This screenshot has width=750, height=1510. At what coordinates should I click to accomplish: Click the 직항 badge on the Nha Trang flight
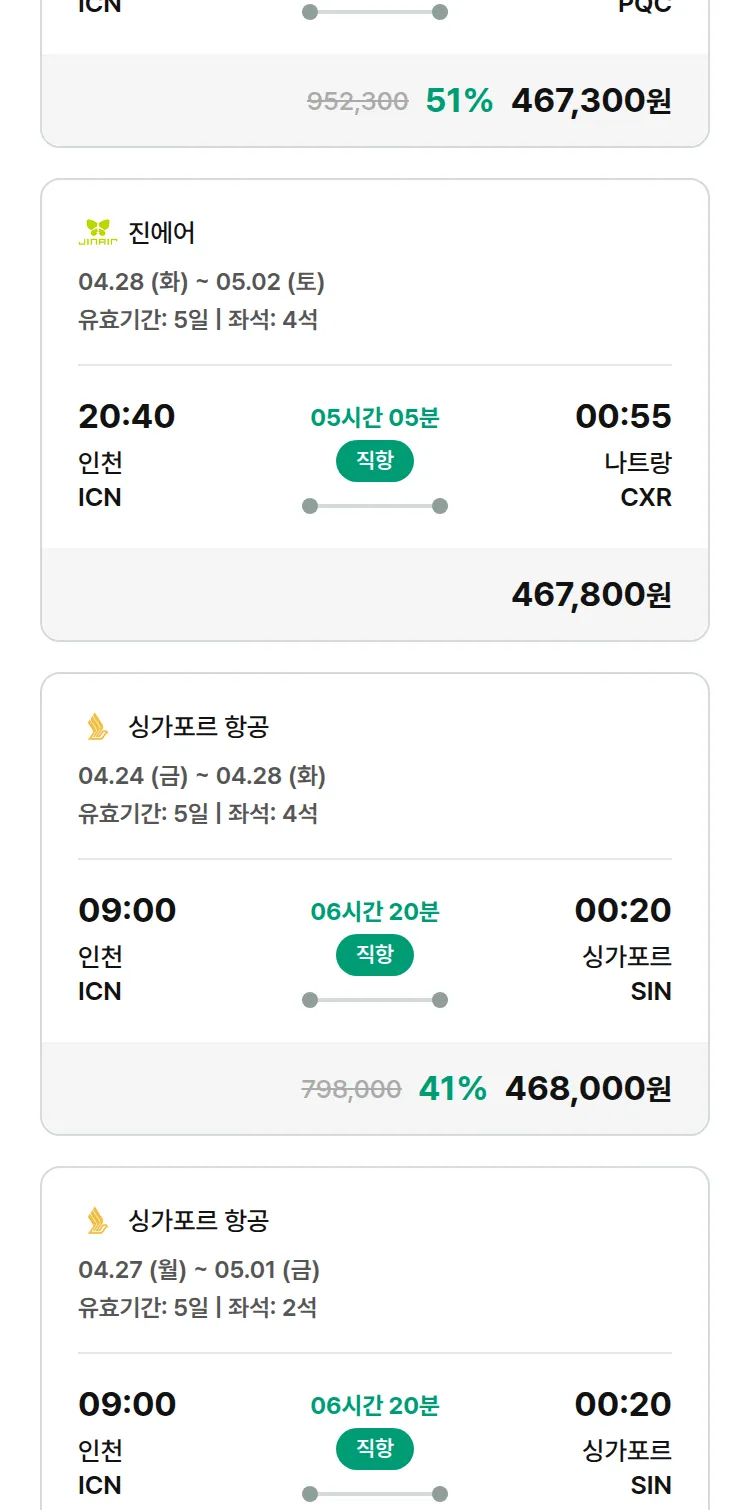[374, 461]
